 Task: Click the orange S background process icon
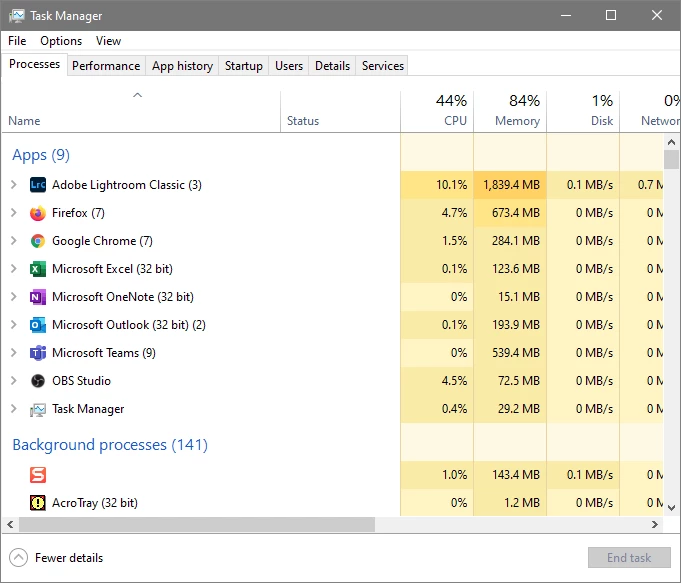[38, 475]
